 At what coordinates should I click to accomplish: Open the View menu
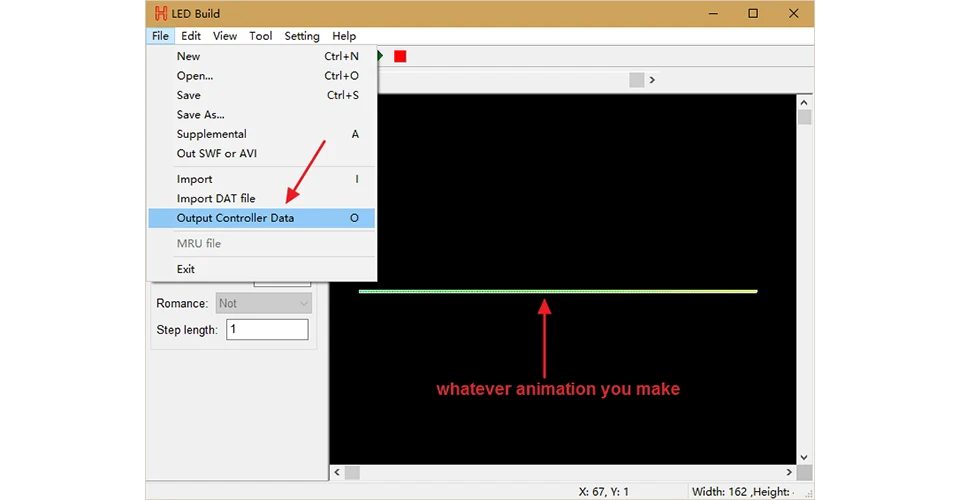pyautogui.click(x=225, y=36)
